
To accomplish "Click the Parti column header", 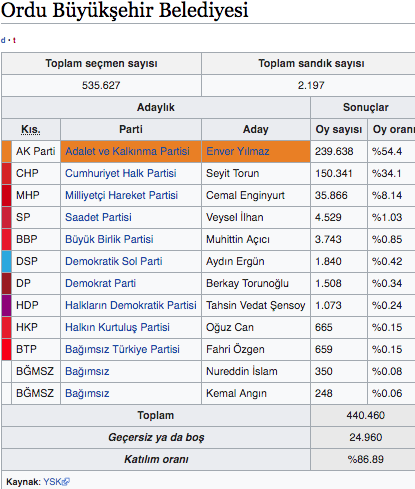I will pos(131,129).
